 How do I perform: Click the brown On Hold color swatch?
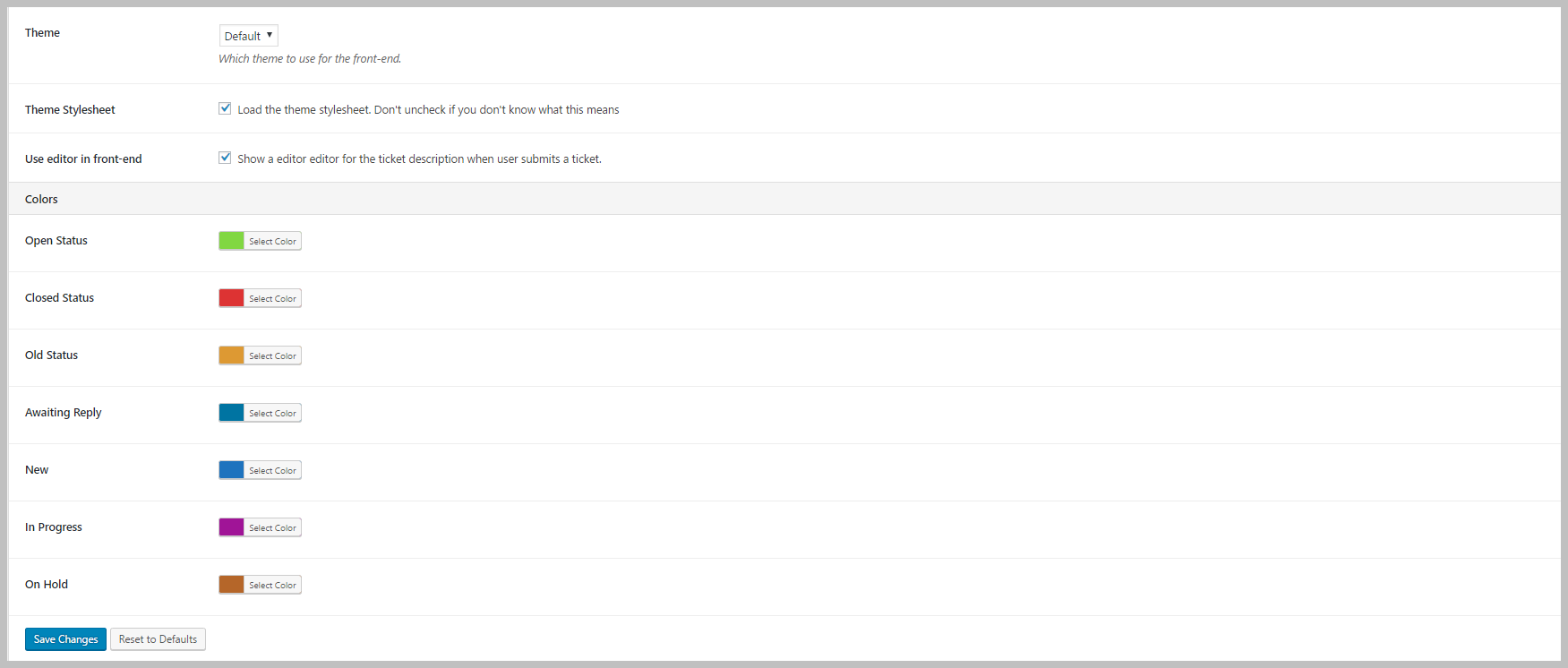pos(232,585)
